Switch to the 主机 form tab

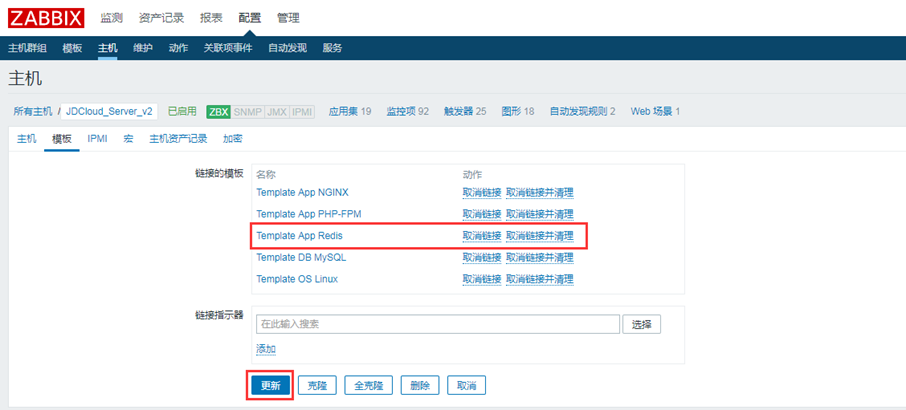click(x=27, y=139)
